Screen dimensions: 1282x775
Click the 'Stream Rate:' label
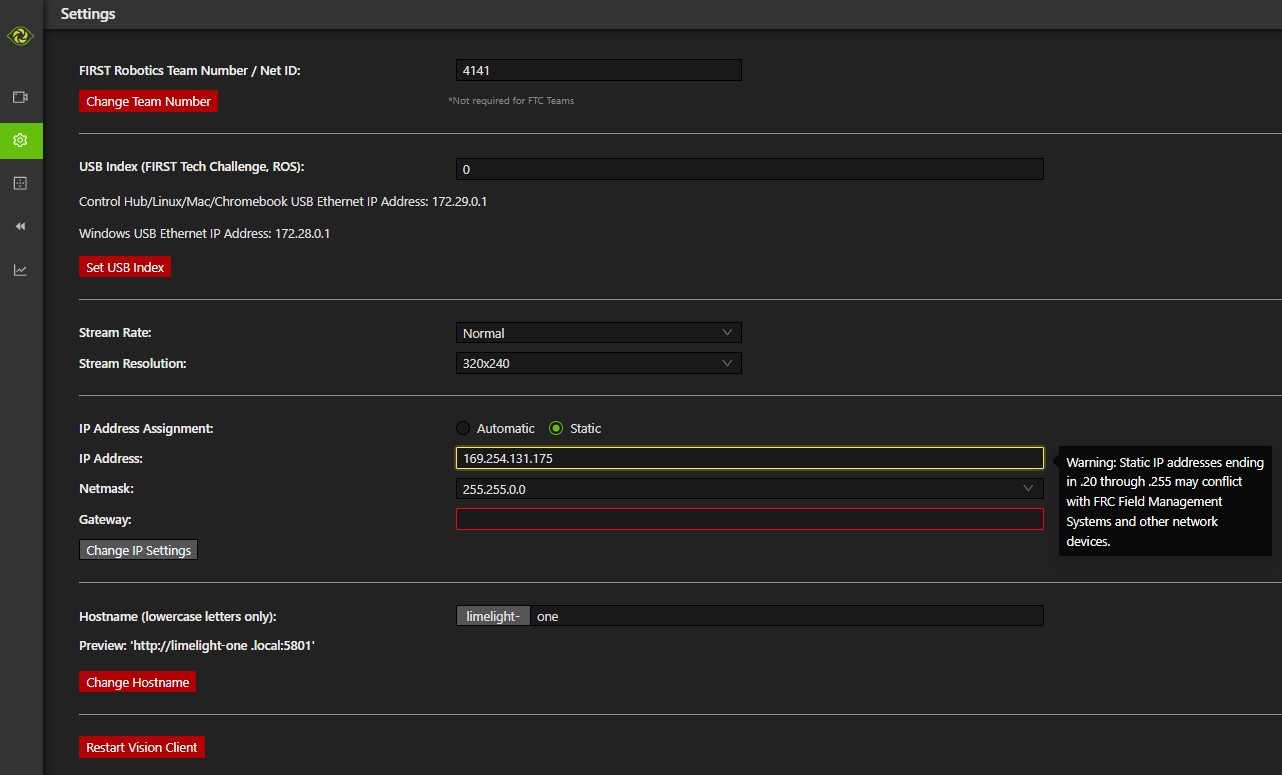point(115,332)
